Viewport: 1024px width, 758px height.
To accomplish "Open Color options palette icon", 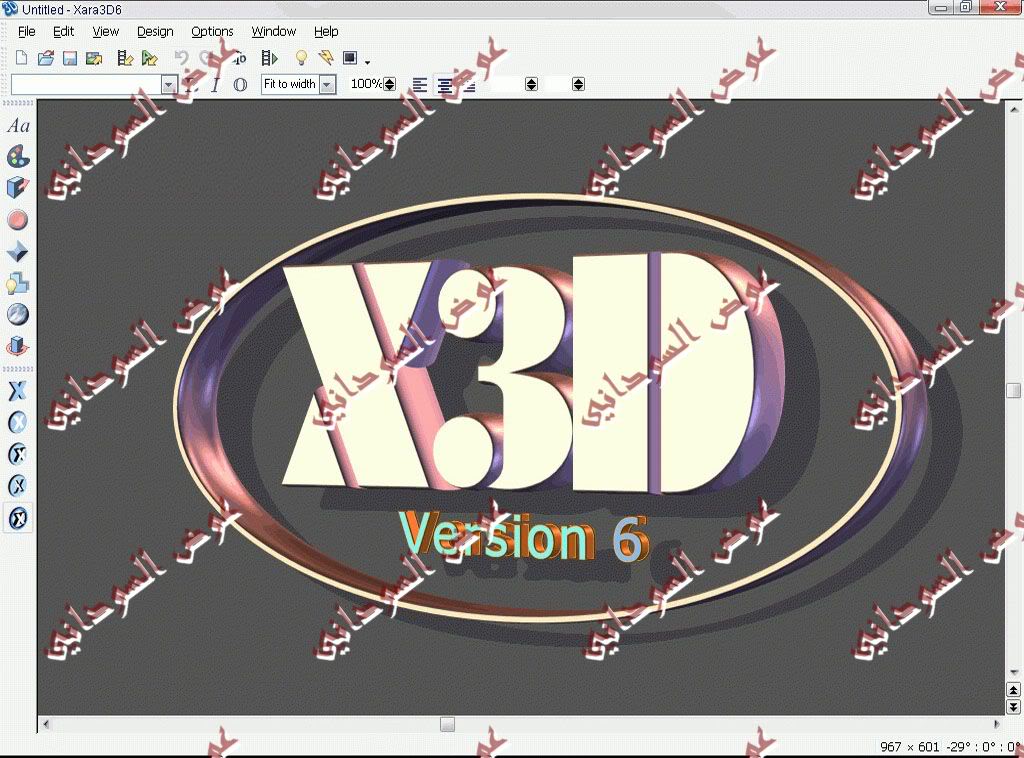I will (18, 157).
